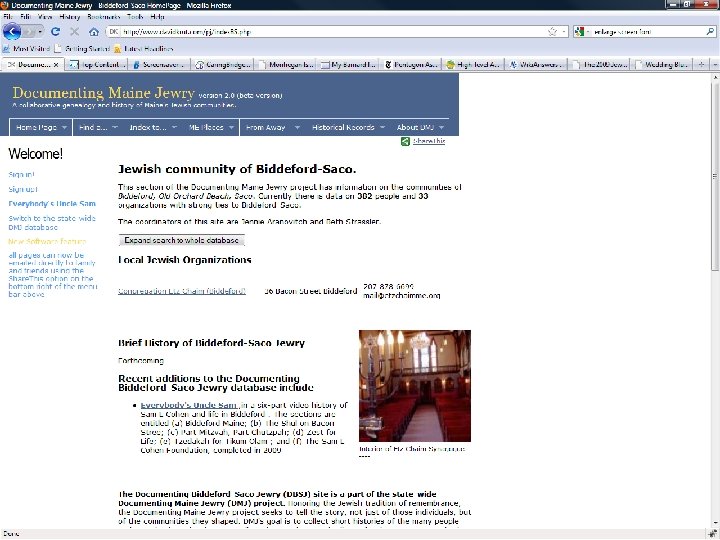The image size is (720, 540).
Task: Open Everybody's Uncle Sam sidebar link
Action: 52,204
